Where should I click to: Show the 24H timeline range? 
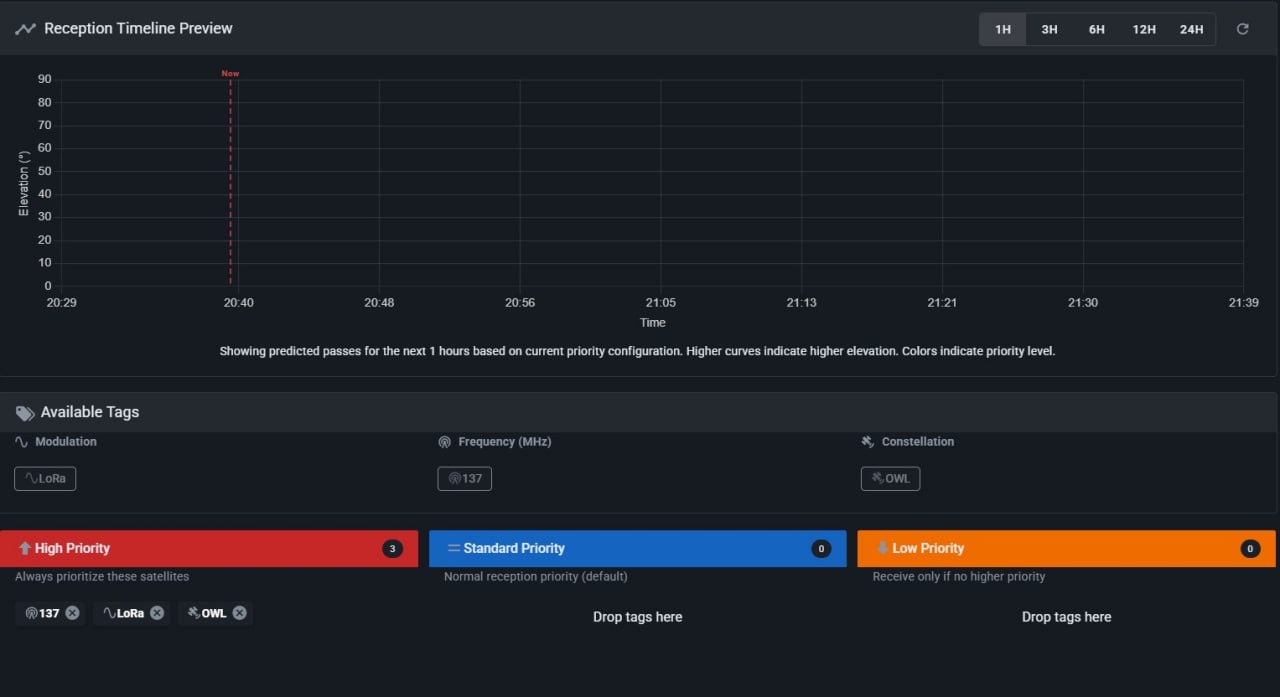[x=1191, y=29]
